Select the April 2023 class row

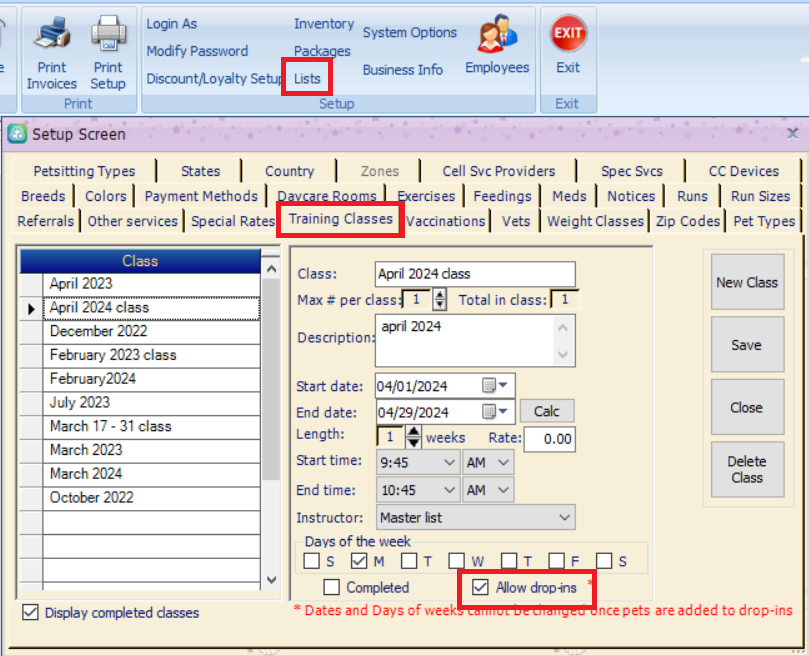(152, 284)
